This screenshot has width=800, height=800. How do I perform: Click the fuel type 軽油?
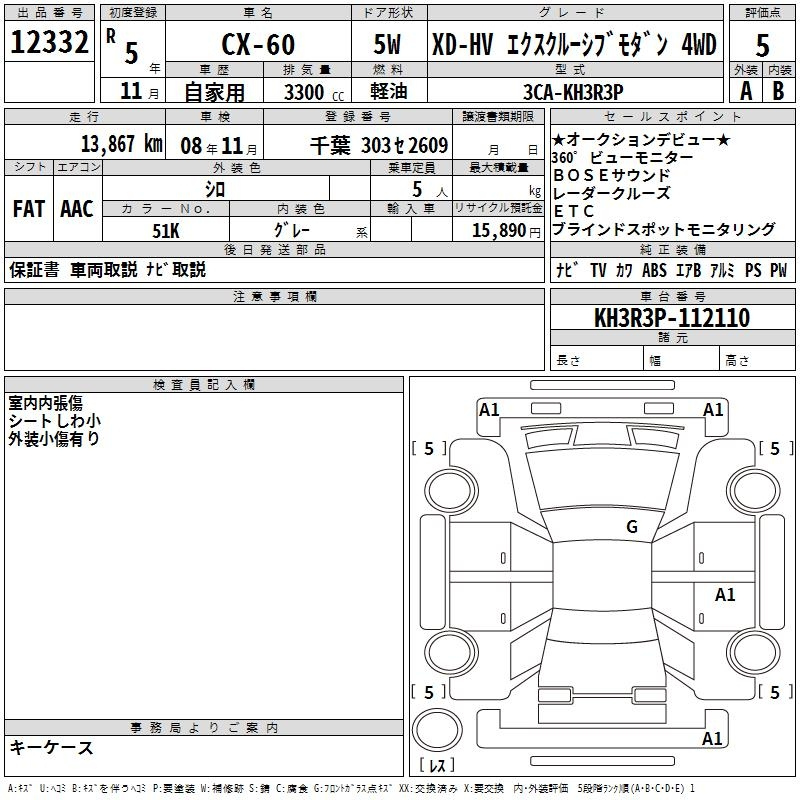(389, 91)
